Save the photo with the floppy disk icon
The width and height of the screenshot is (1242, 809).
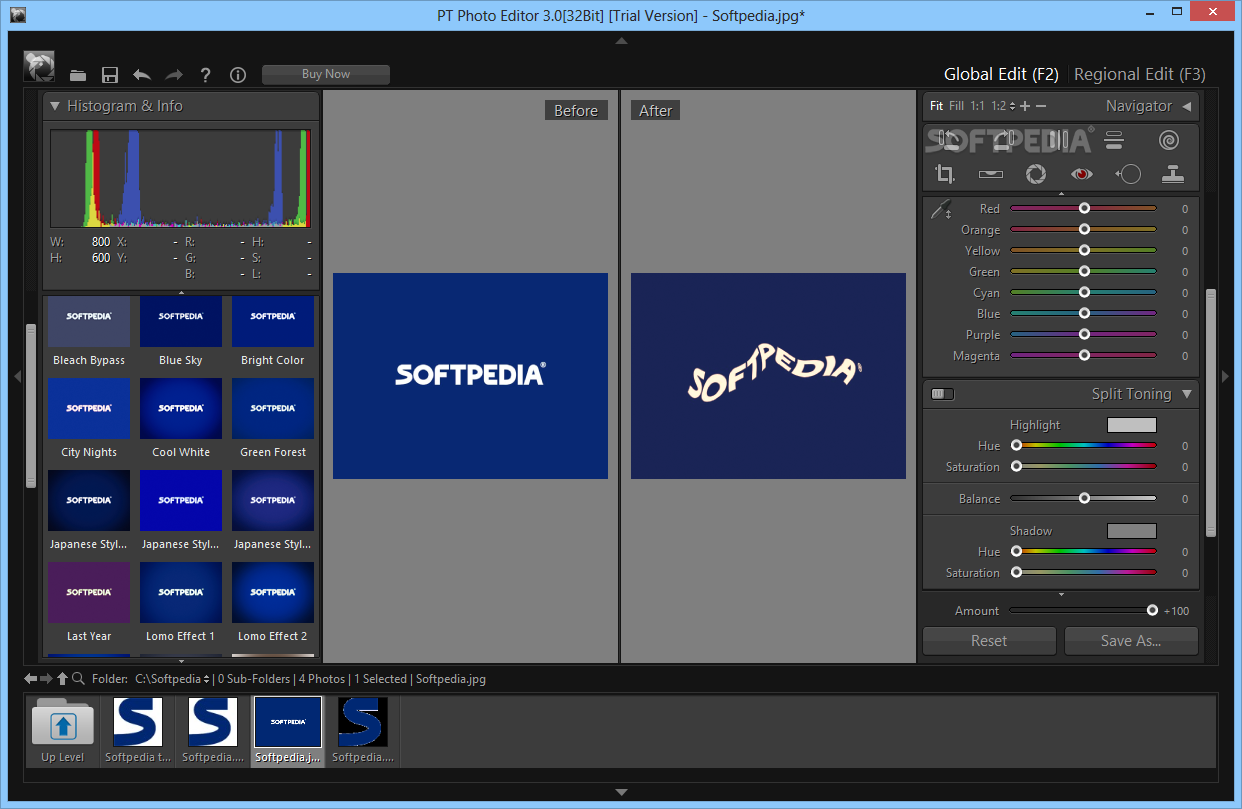pyautogui.click(x=110, y=75)
